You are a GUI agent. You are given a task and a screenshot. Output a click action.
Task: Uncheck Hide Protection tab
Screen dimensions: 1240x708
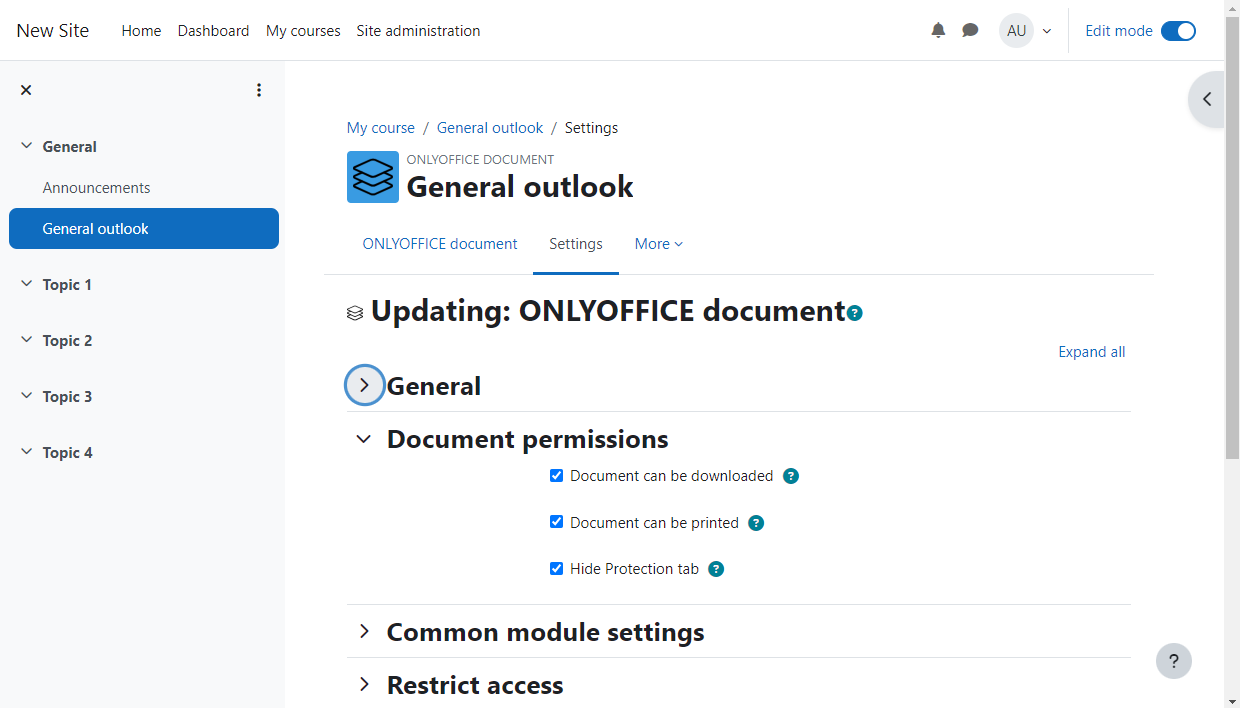pyautogui.click(x=556, y=568)
